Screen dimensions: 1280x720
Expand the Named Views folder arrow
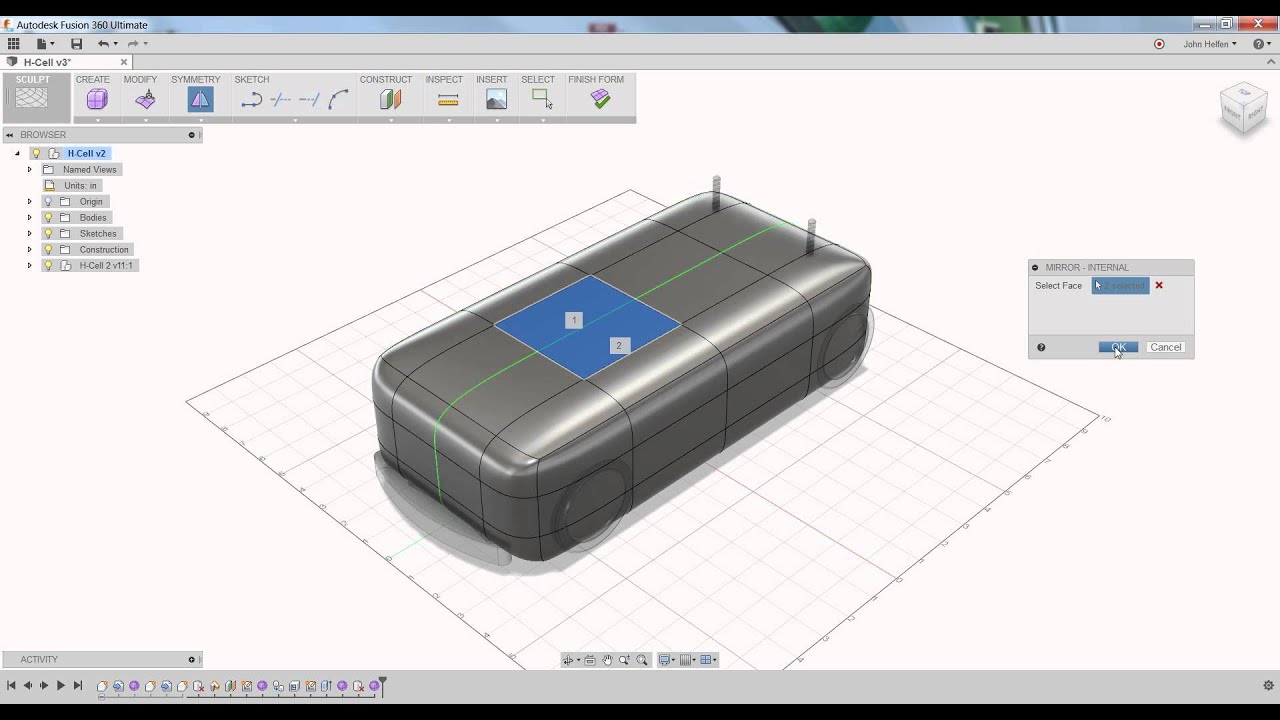click(29, 170)
